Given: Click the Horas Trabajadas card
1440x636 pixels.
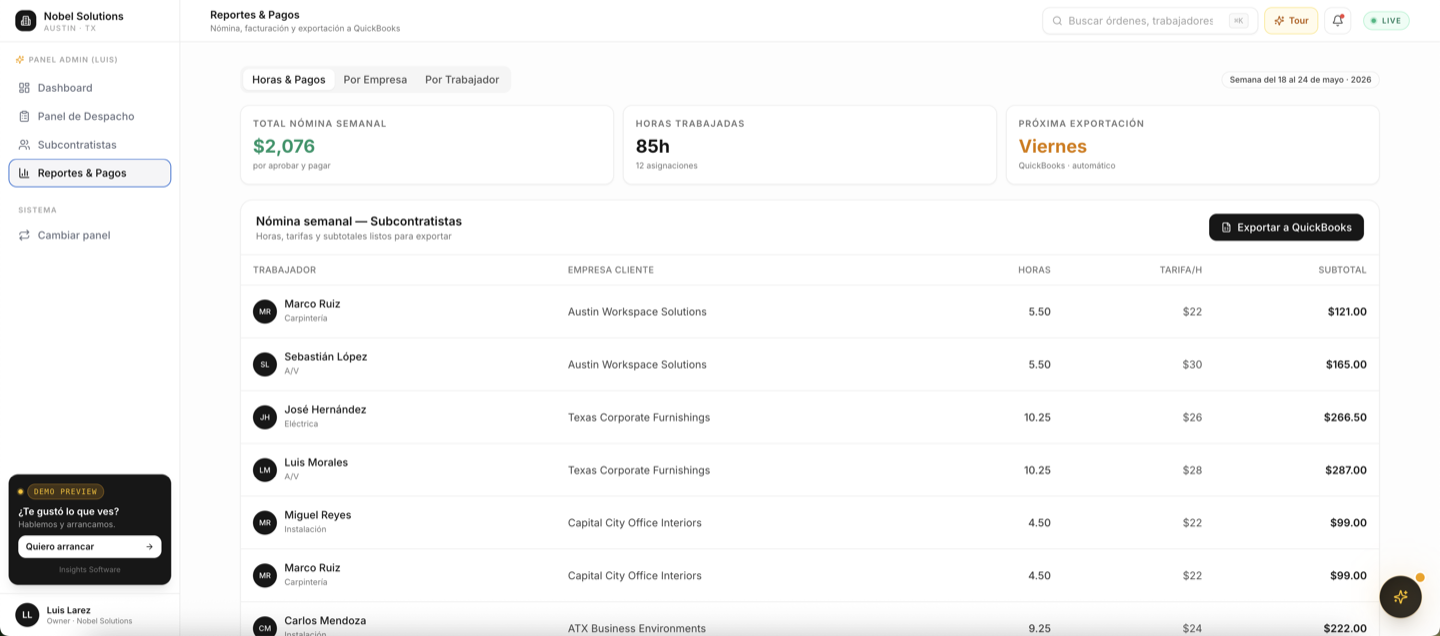Looking at the screenshot, I should tap(810, 145).
